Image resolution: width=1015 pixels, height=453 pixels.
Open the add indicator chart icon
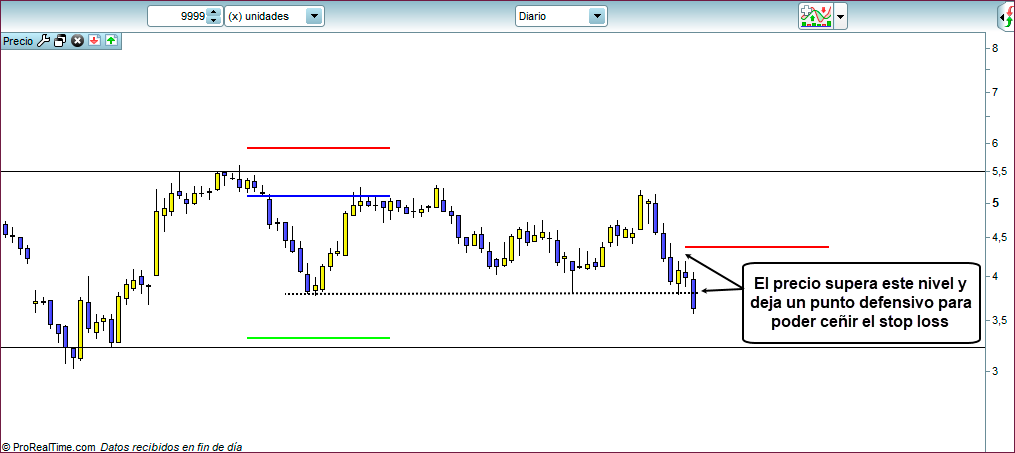tap(815, 16)
